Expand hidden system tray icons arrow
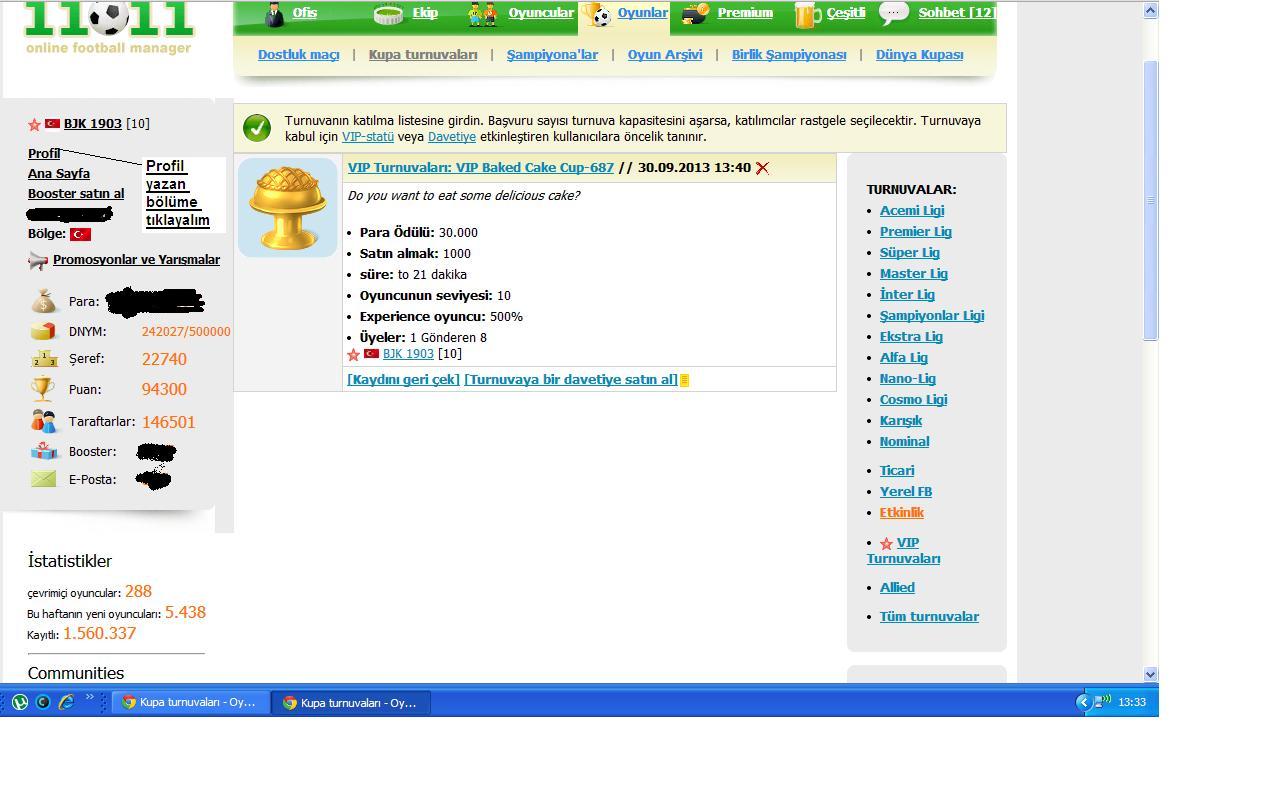This screenshot has width=1280, height=800. 1082,702
